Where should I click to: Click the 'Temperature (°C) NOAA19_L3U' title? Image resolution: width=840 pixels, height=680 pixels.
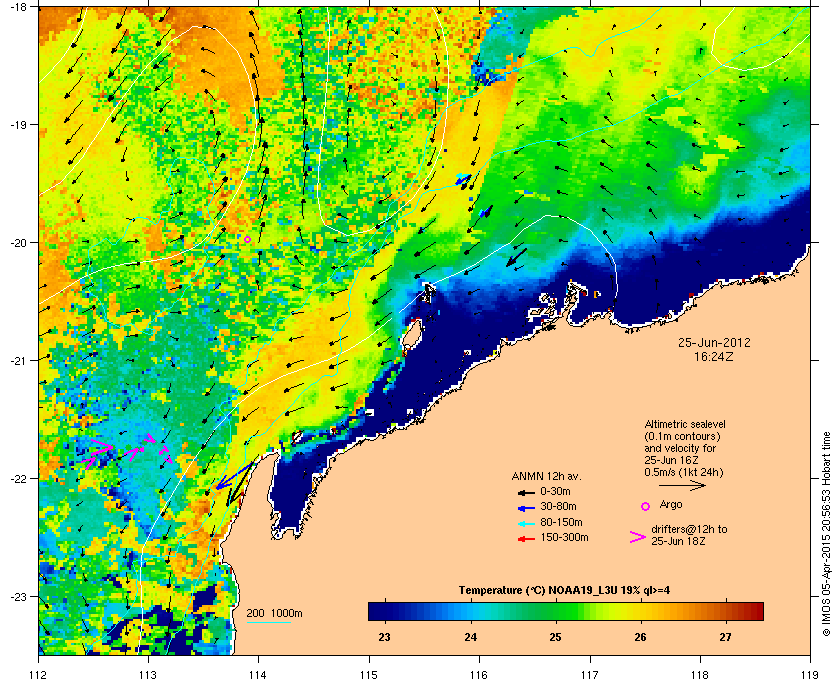564,591
